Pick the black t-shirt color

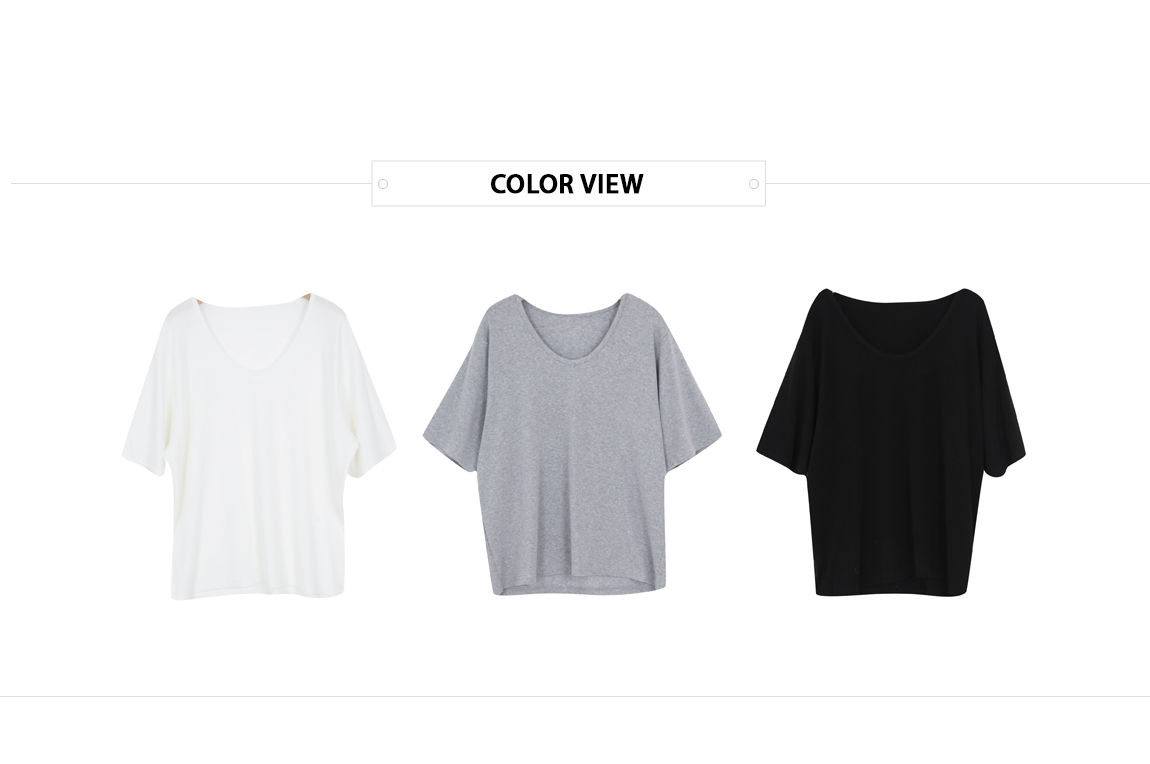click(891, 442)
